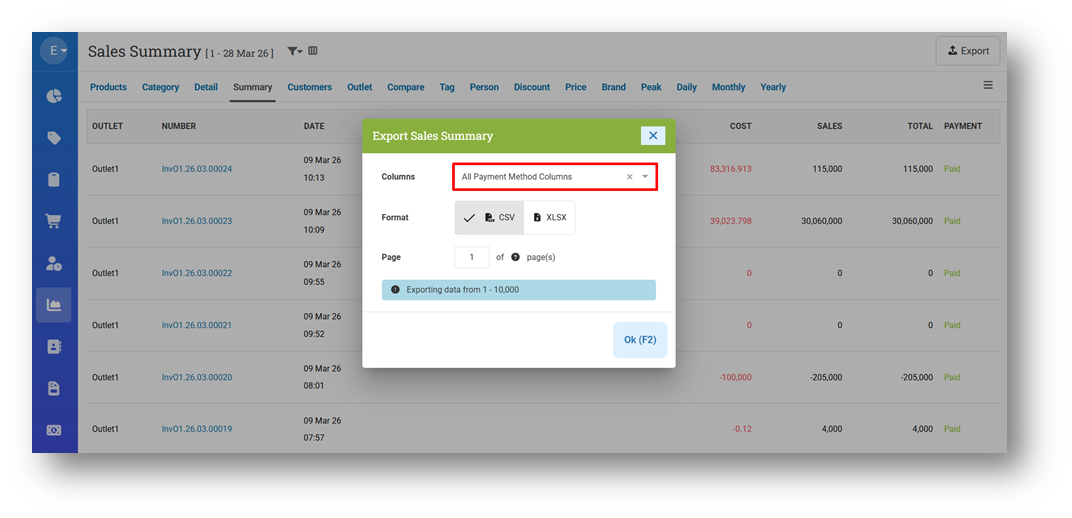1072x518 pixels.
Task: Select CSV export format
Action: tap(490, 217)
